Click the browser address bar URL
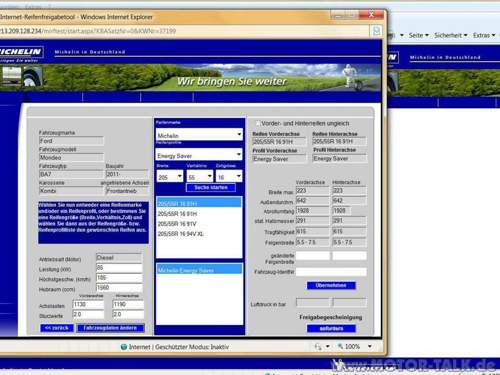The image size is (500, 375). 88,31
